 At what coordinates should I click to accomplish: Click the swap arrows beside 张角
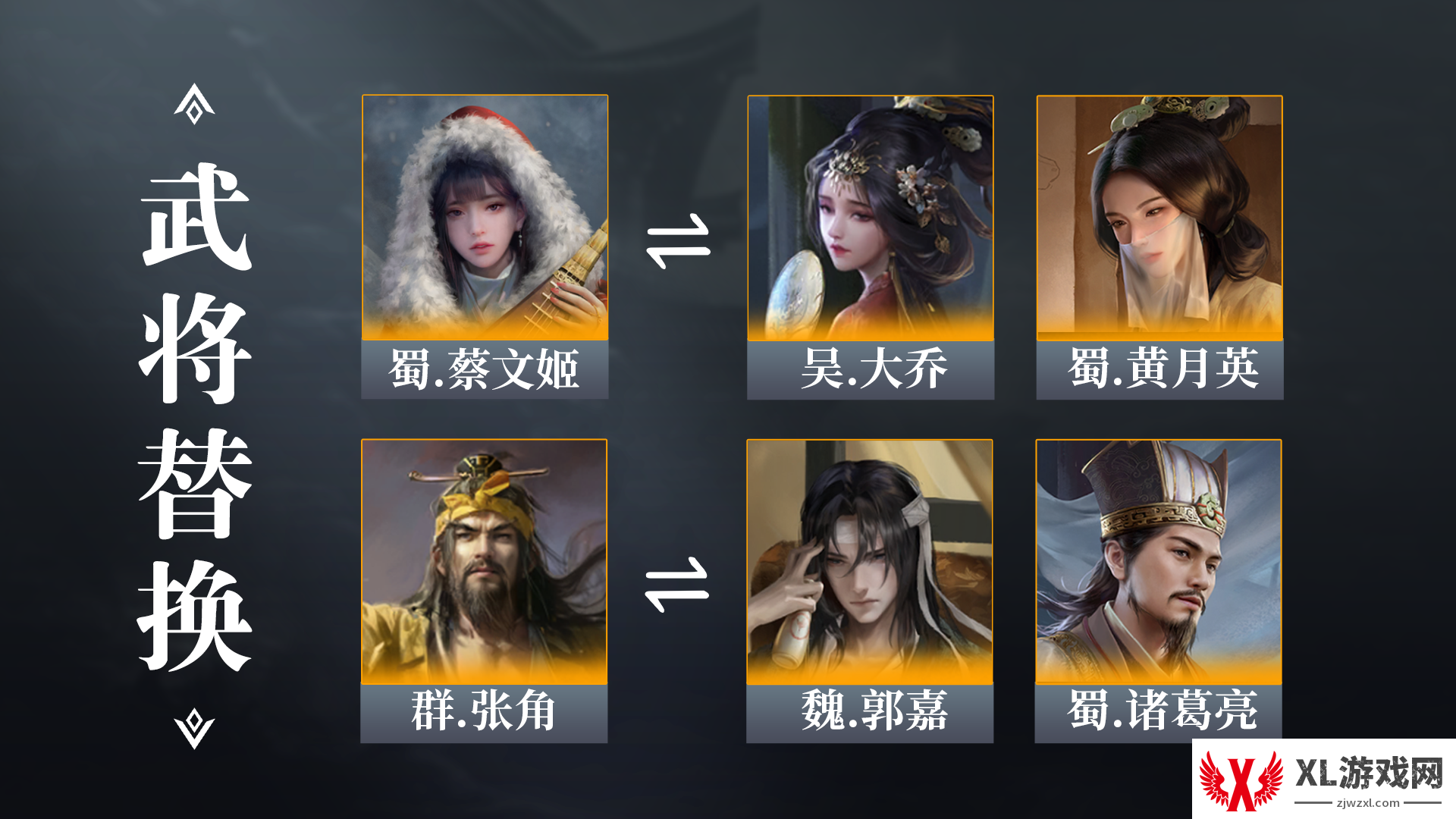(x=676, y=585)
